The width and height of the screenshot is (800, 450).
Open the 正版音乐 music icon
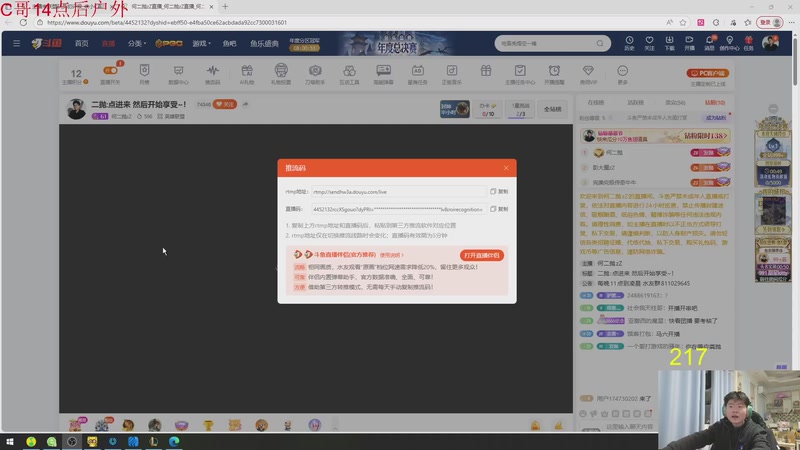[452, 73]
